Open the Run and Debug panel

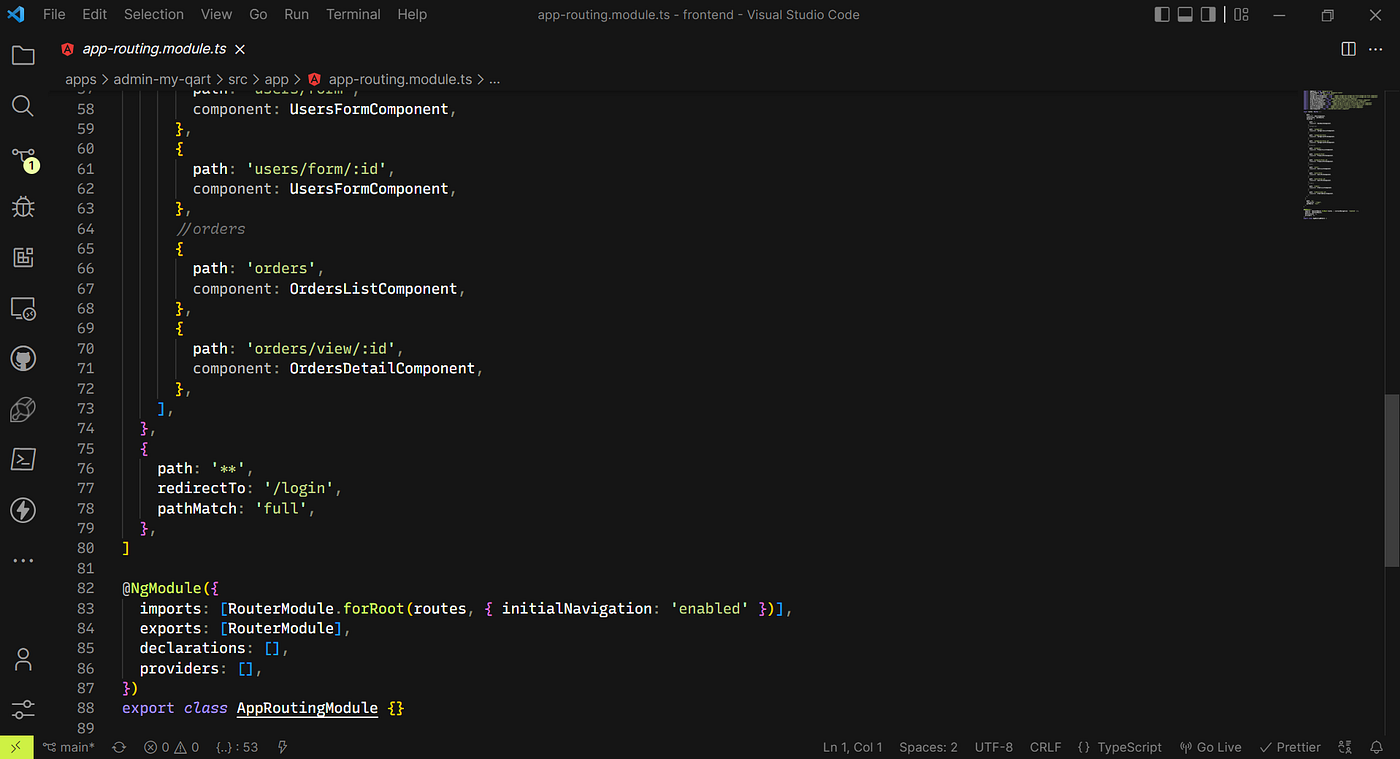point(22,207)
